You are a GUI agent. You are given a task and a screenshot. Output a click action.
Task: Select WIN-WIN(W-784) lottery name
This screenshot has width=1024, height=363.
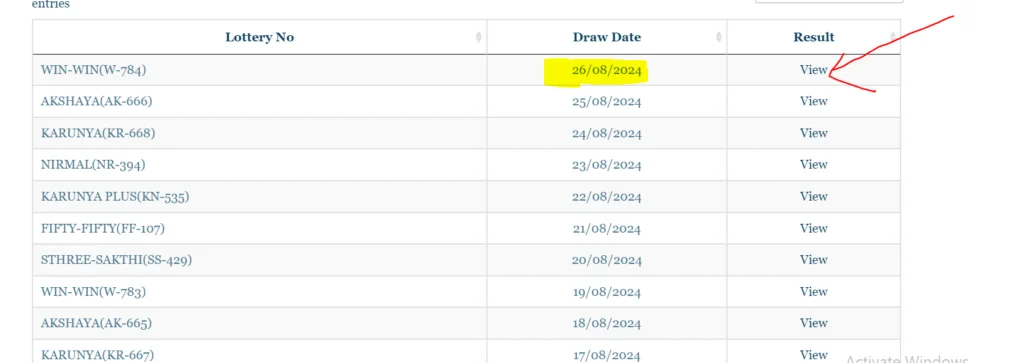coord(93,70)
